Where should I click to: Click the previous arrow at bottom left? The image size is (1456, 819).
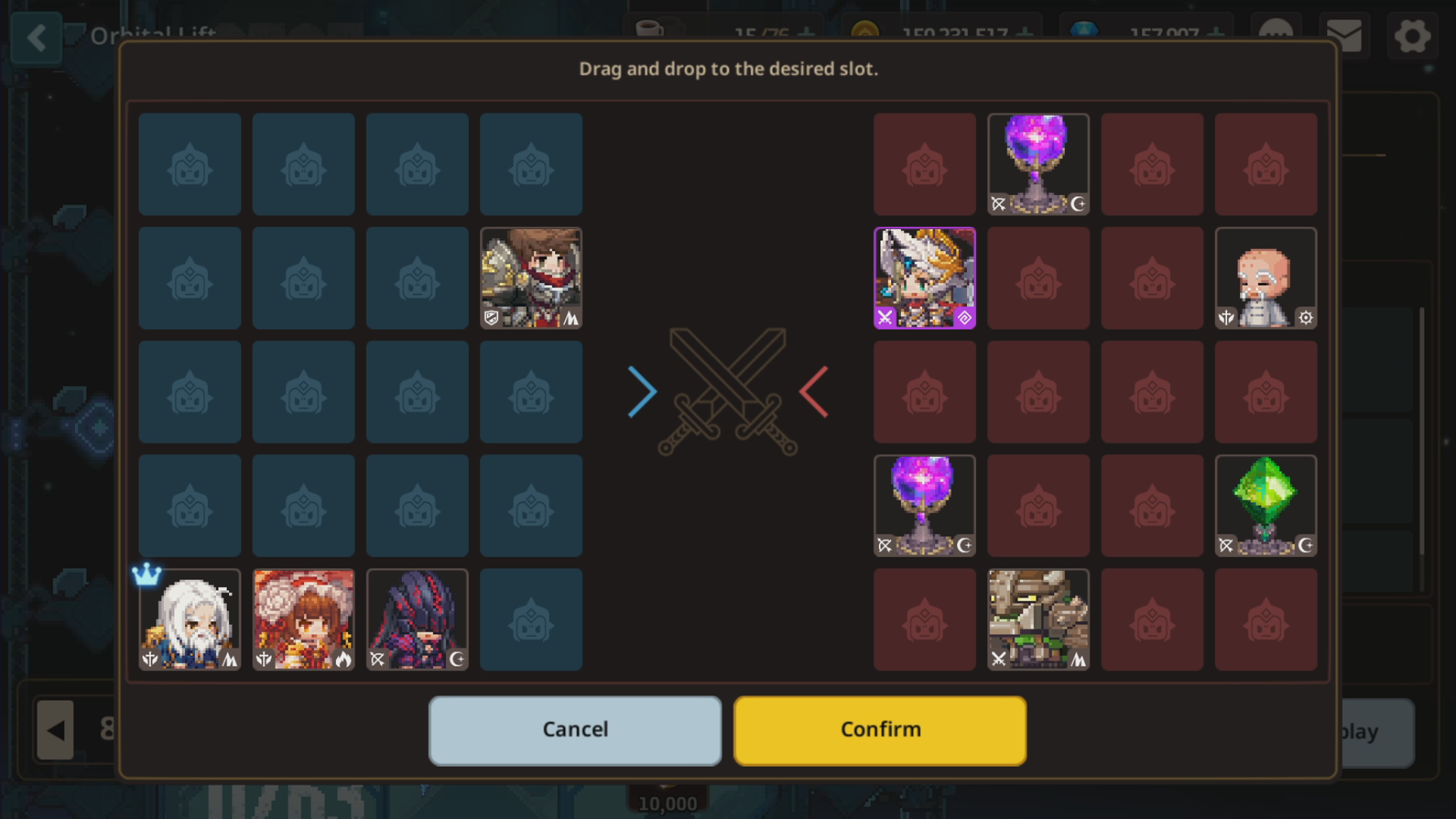coord(55,730)
